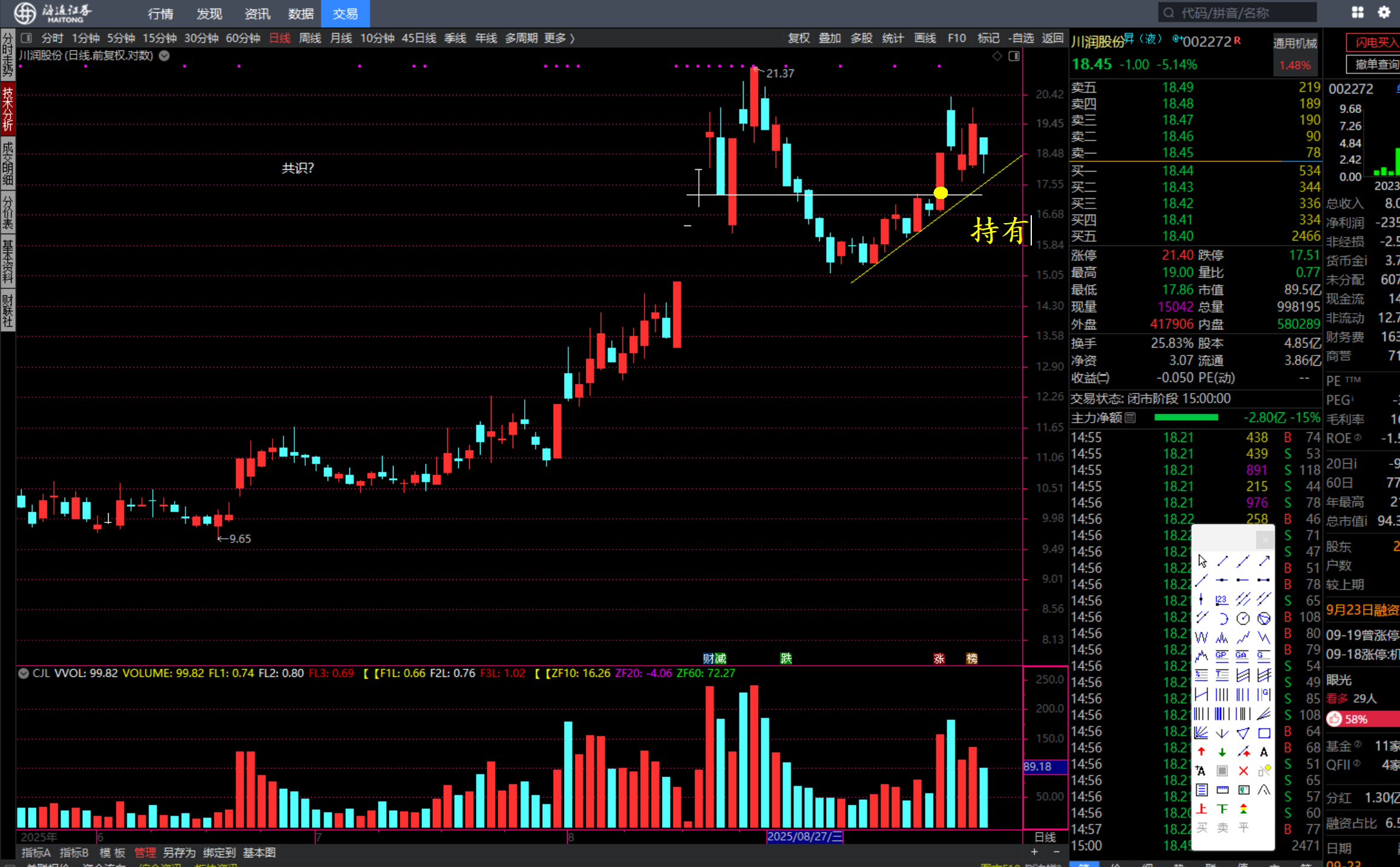The height and width of the screenshot is (867, 1400).
Task: Focus the 代码/拼音/名称 search field
Action: (x=1237, y=13)
